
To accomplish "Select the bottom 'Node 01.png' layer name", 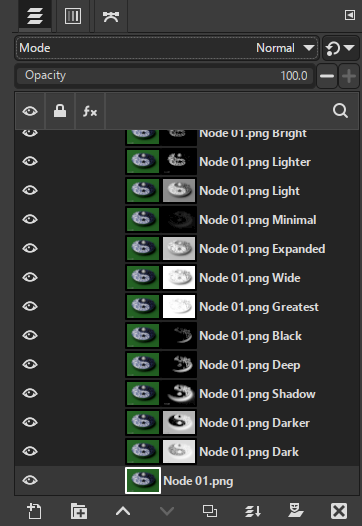I will [x=198, y=481].
